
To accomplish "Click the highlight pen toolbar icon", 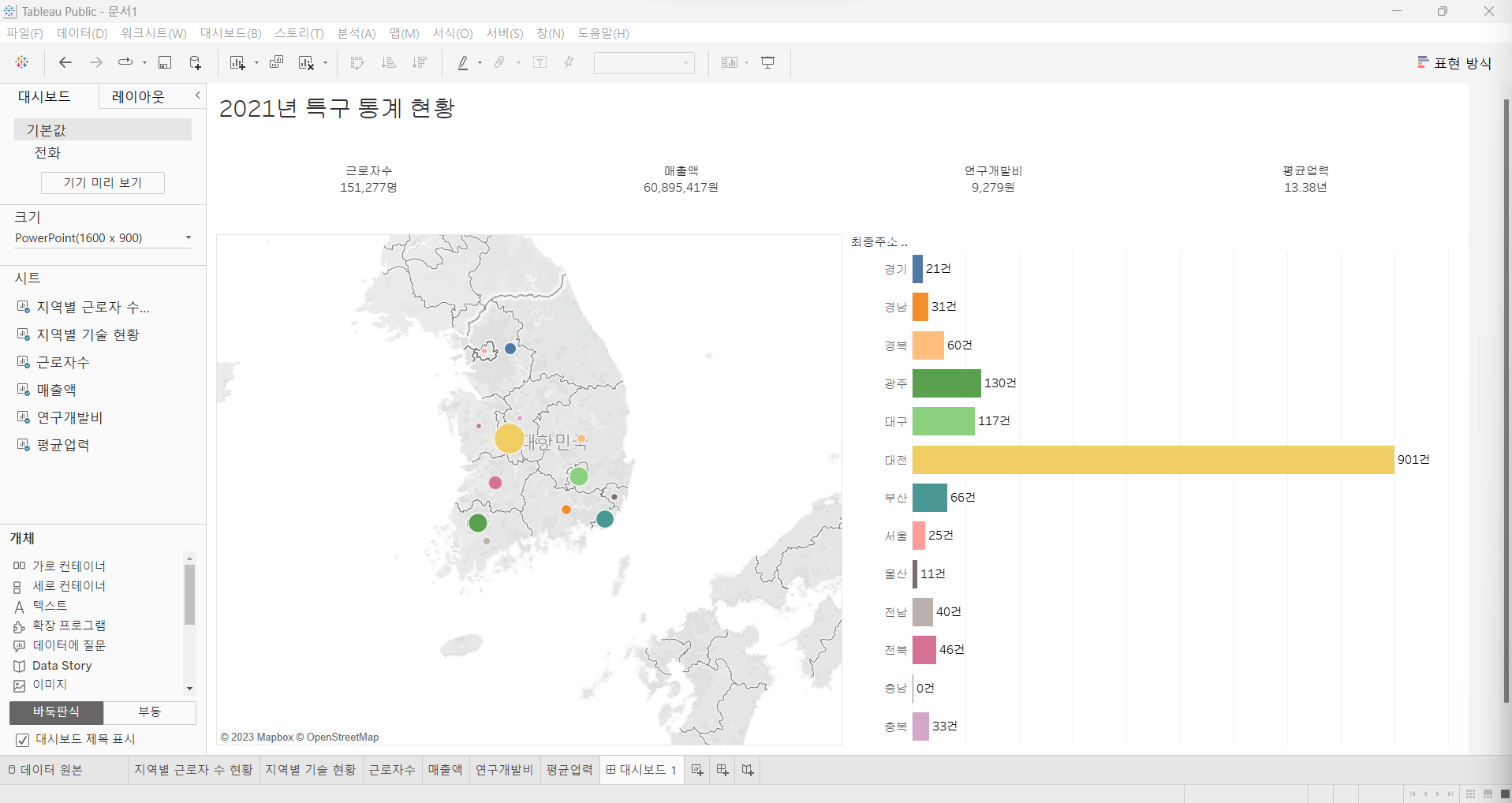I will pyautogui.click(x=463, y=62).
